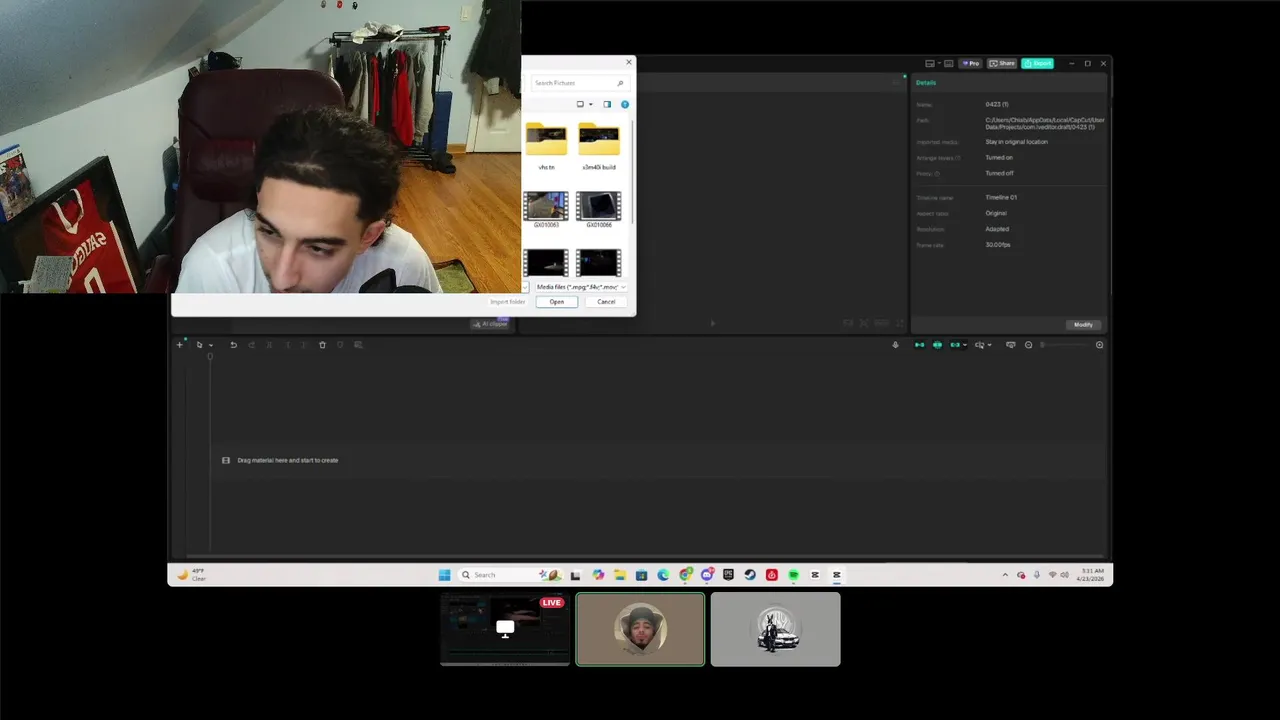Open the selected file in the dialog
The width and height of the screenshot is (1280, 720).
point(556,302)
